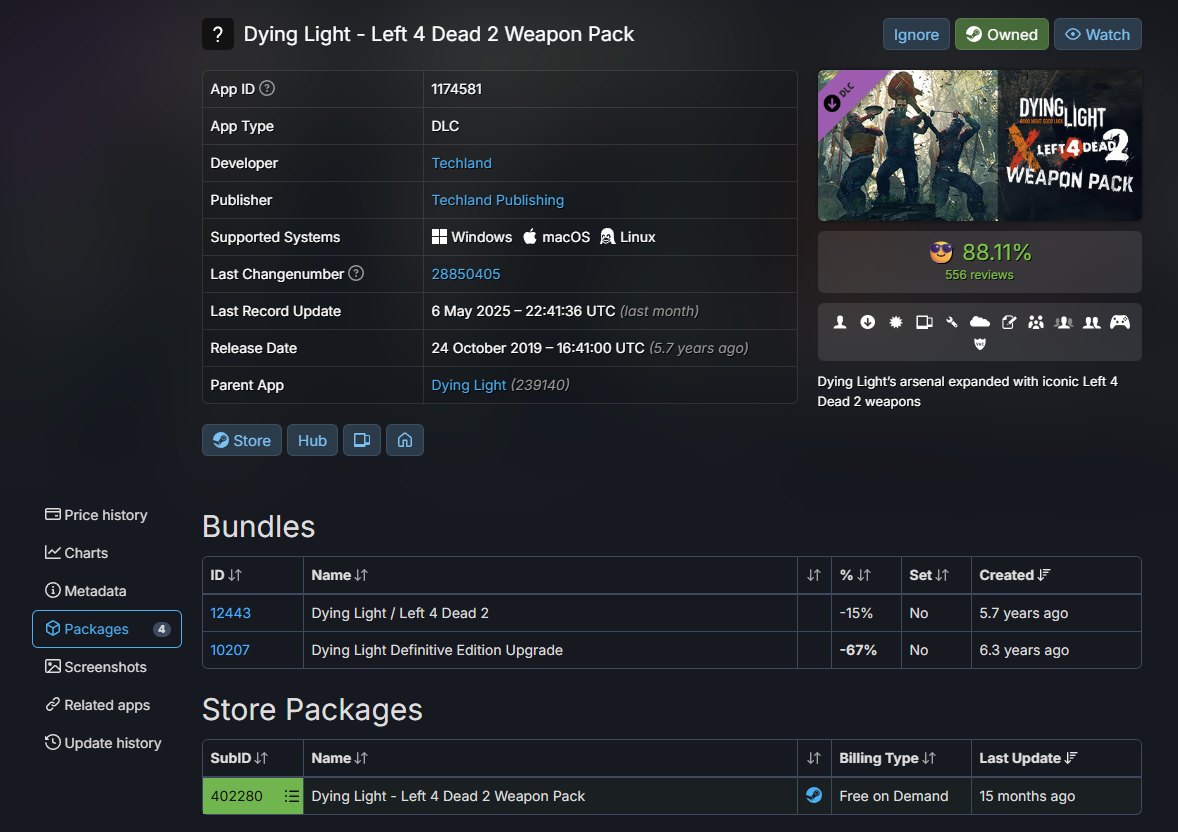Click the two-screens feature icon in the features row
Image resolution: width=1178 pixels, height=832 pixels.
[924, 322]
